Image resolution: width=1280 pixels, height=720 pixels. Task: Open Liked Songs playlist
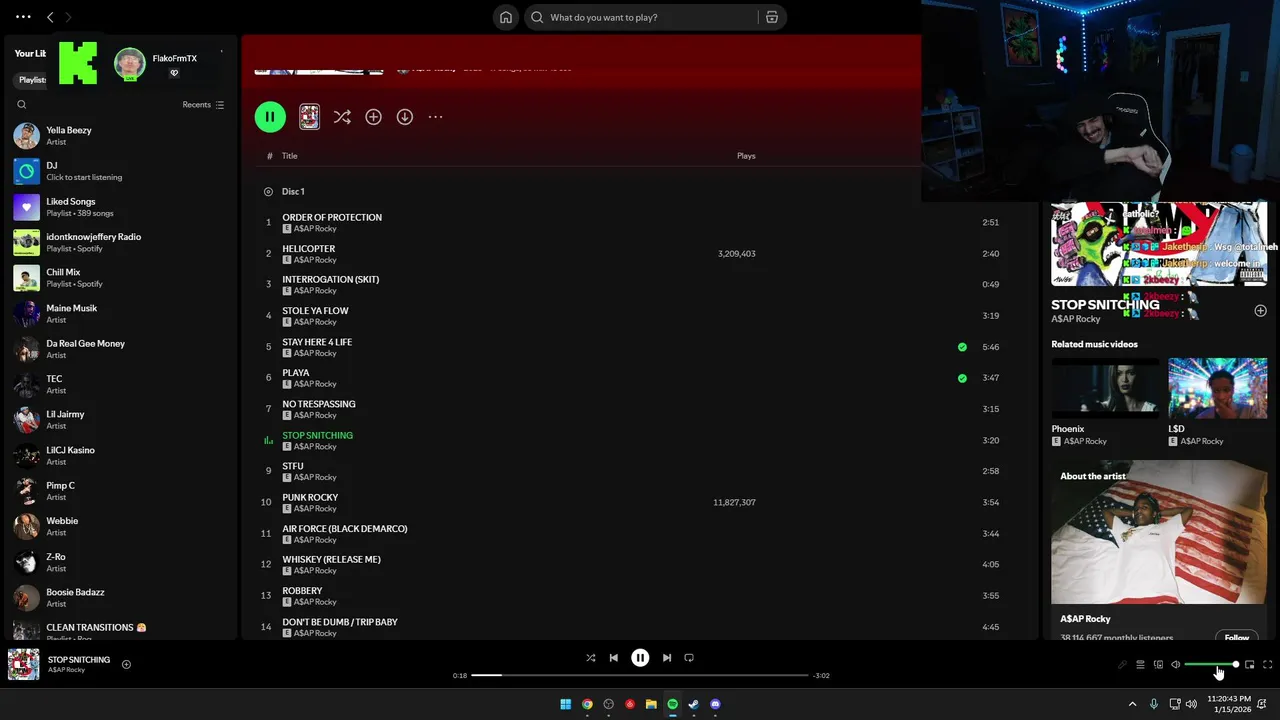pos(120,207)
